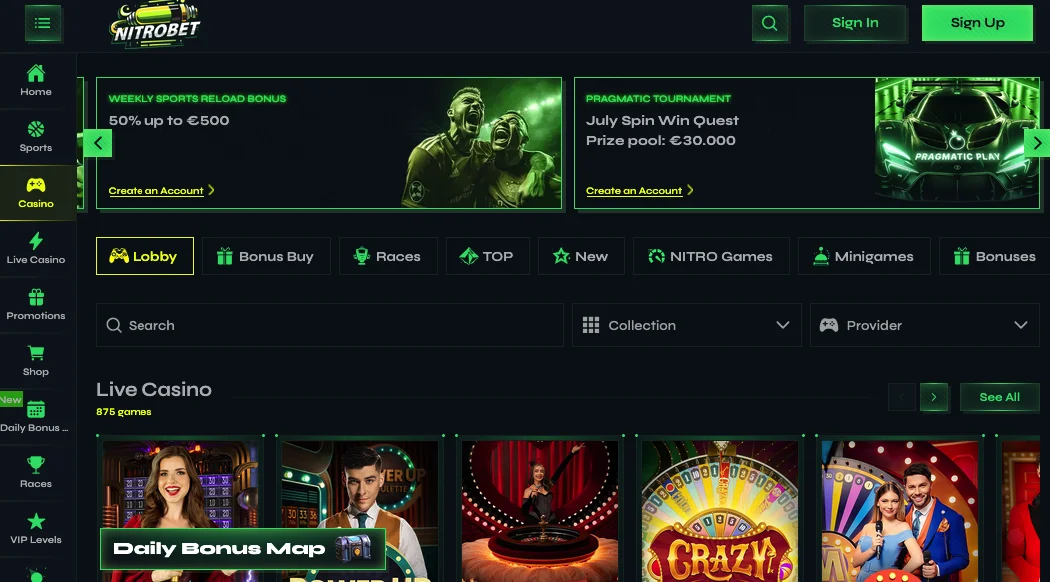Show the next promo banner
Screen dimensions: 1050x582
(x=1037, y=143)
